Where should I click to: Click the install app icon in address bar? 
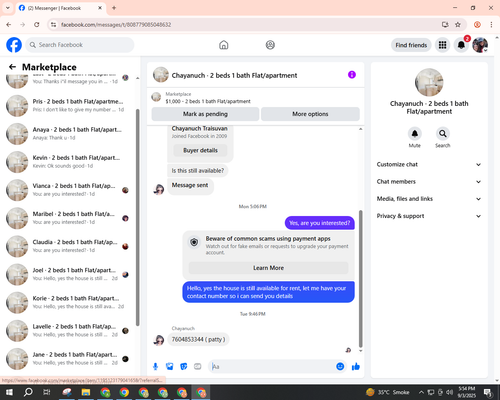[x=445, y=25]
